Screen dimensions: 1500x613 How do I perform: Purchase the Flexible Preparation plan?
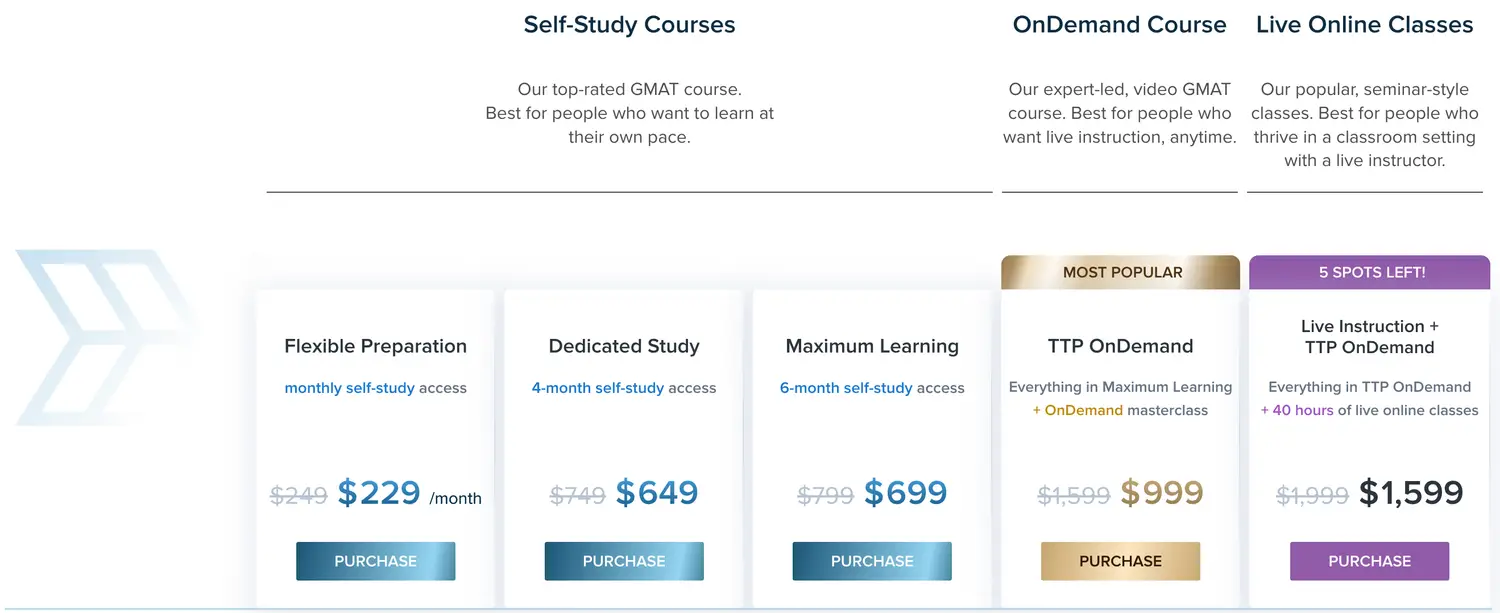pos(375,561)
